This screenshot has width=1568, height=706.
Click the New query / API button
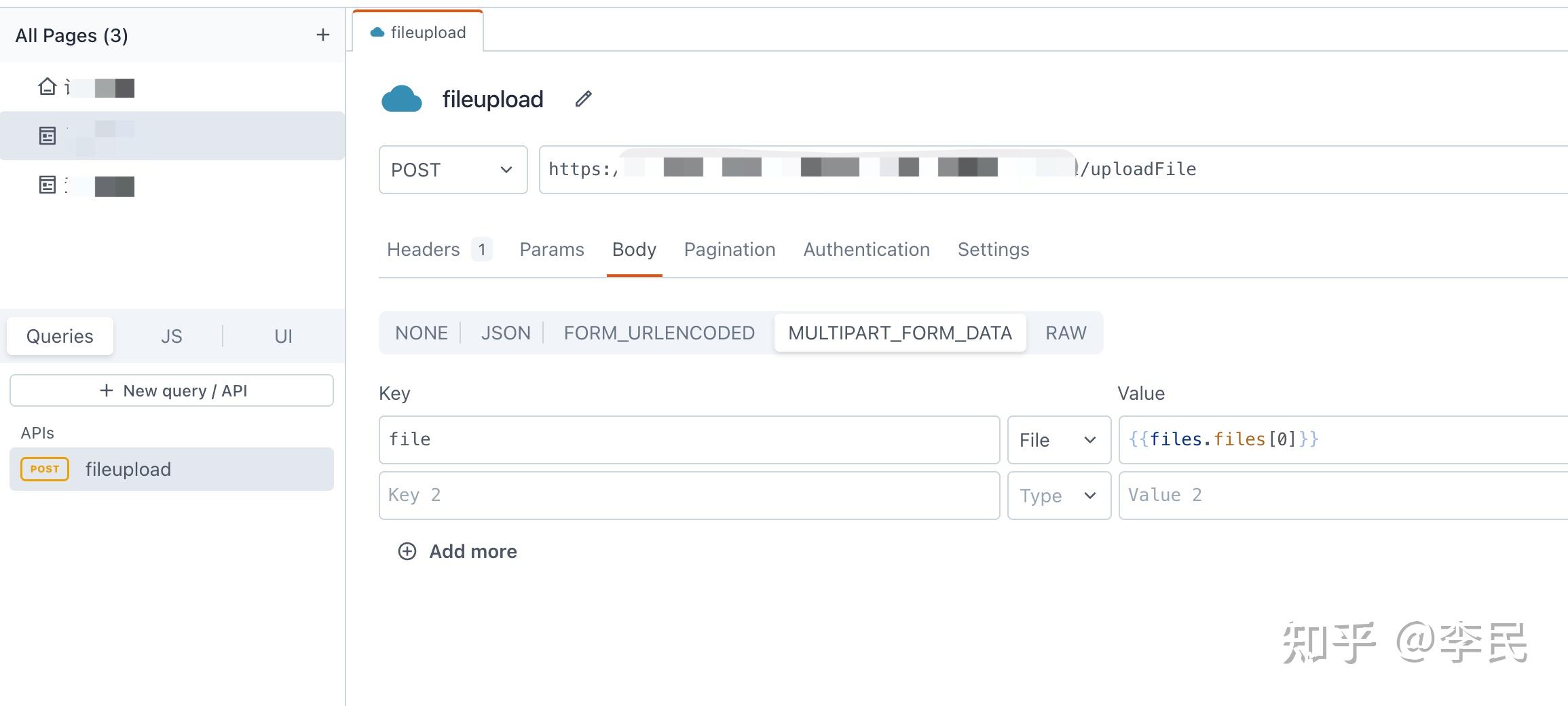172,390
